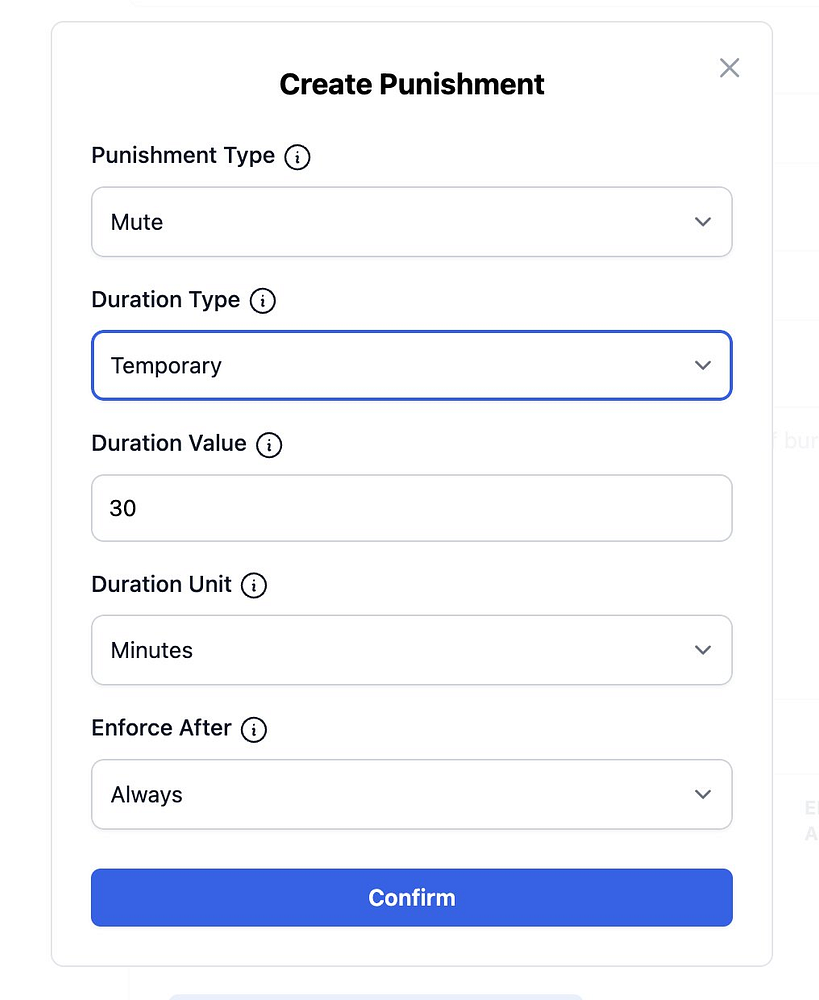This screenshot has height=1000, width=819.
Task: Open the Punishment Type dropdown showing Mute
Action: click(411, 222)
